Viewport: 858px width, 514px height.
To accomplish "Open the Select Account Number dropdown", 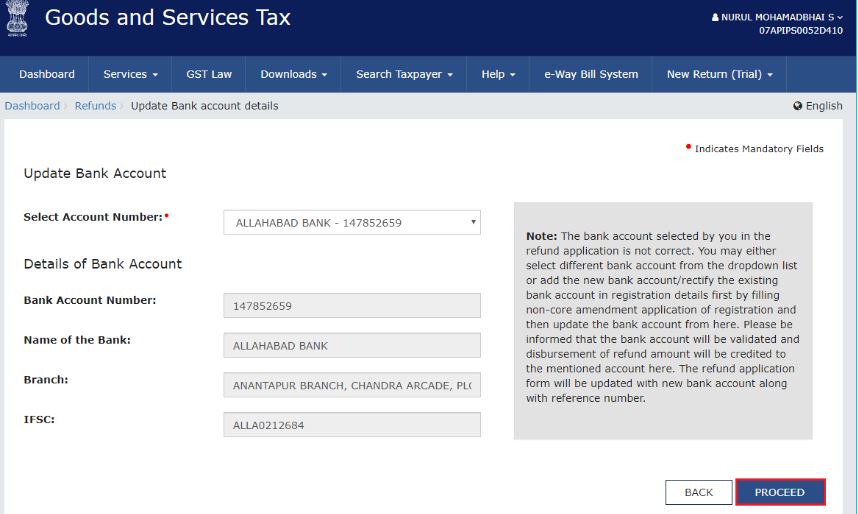I will point(352,223).
